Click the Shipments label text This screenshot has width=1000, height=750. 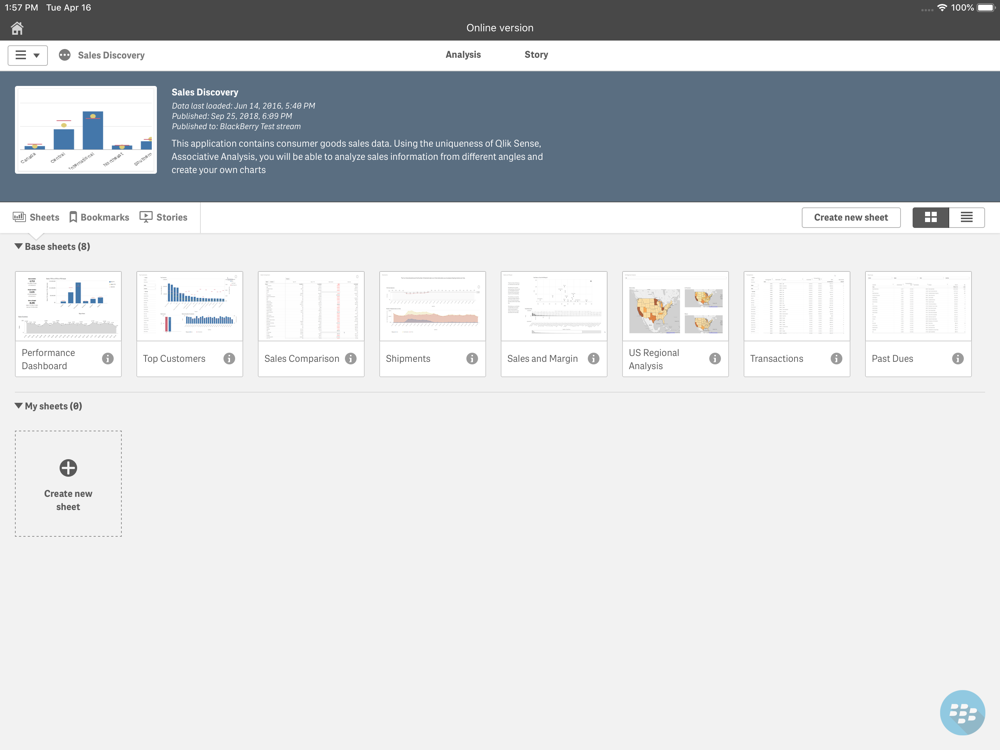coord(408,358)
